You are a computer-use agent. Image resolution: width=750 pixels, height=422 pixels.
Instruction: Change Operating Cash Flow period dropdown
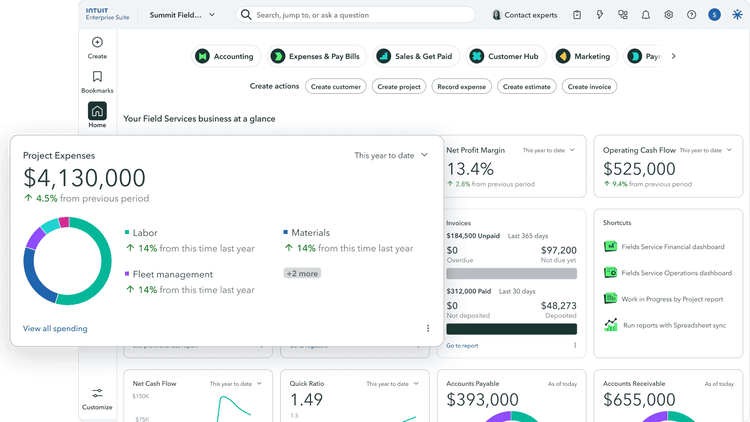click(706, 150)
